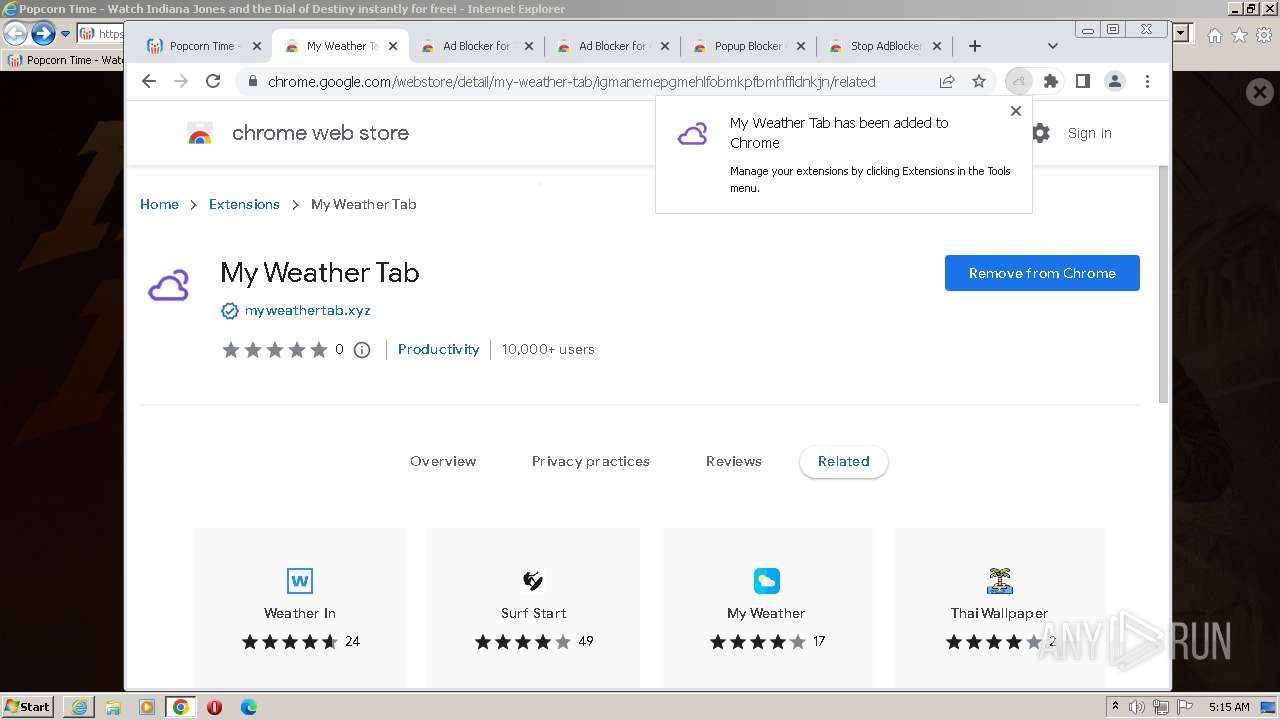
Task: Open a new Chrome tab
Action: (x=975, y=46)
